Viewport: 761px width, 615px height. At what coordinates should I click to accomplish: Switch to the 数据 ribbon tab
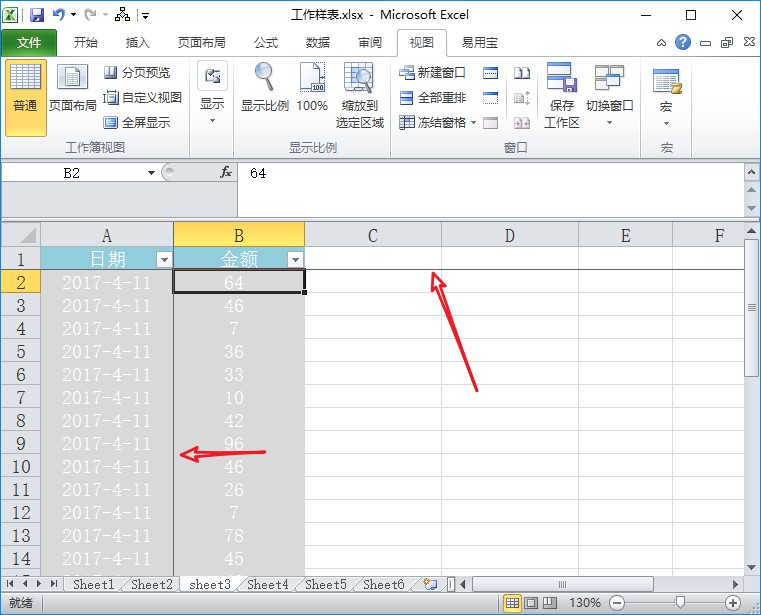coord(318,43)
